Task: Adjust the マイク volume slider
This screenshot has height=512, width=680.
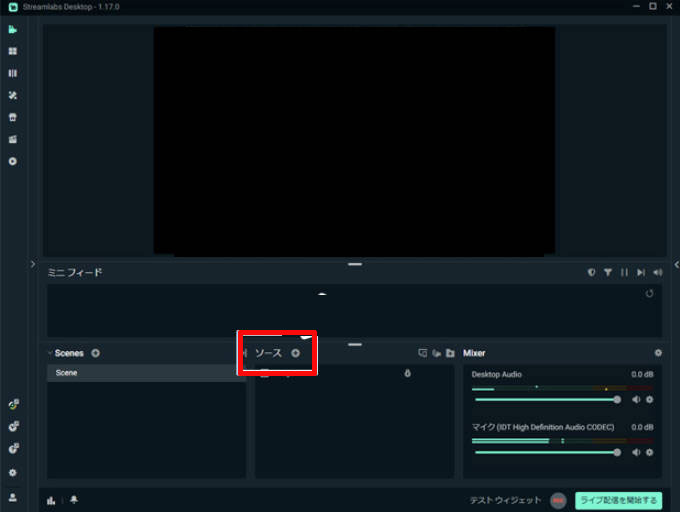Action: [547, 452]
